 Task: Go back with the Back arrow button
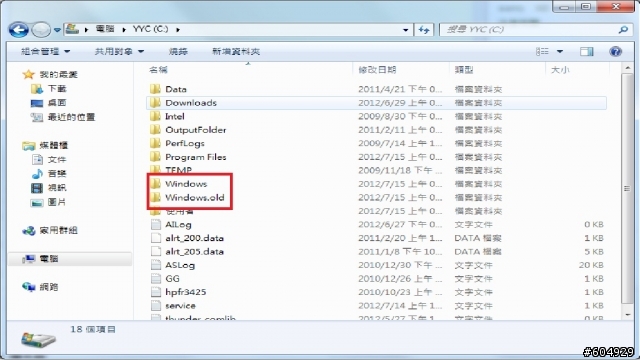click(18, 30)
